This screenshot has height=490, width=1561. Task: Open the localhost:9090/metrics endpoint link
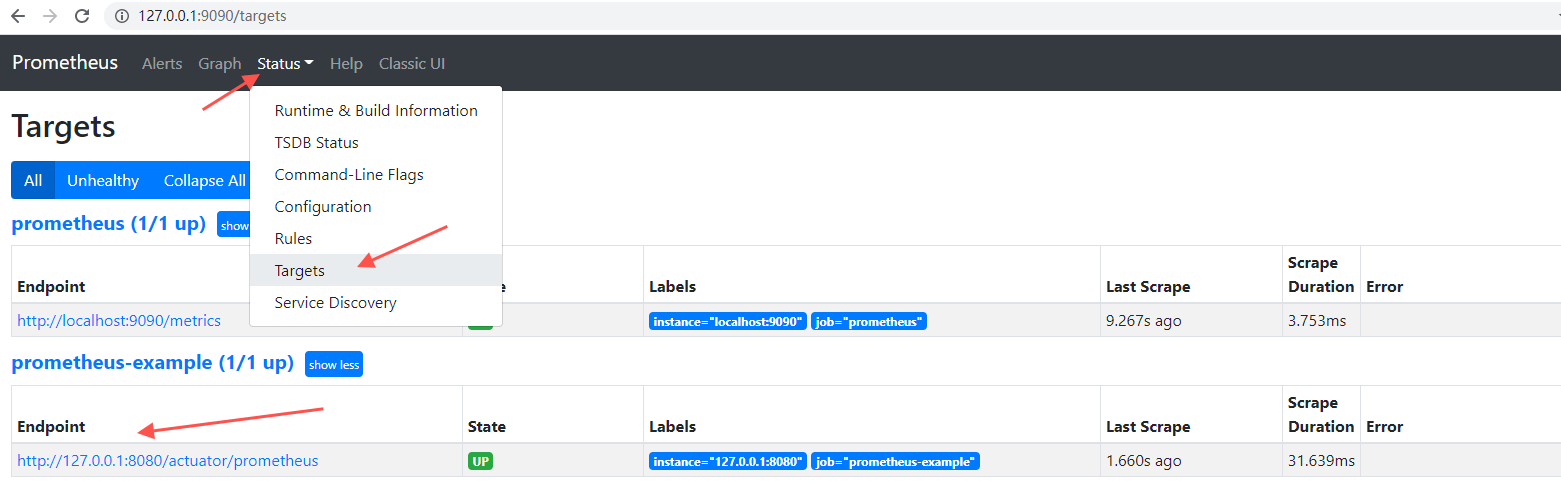click(119, 320)
